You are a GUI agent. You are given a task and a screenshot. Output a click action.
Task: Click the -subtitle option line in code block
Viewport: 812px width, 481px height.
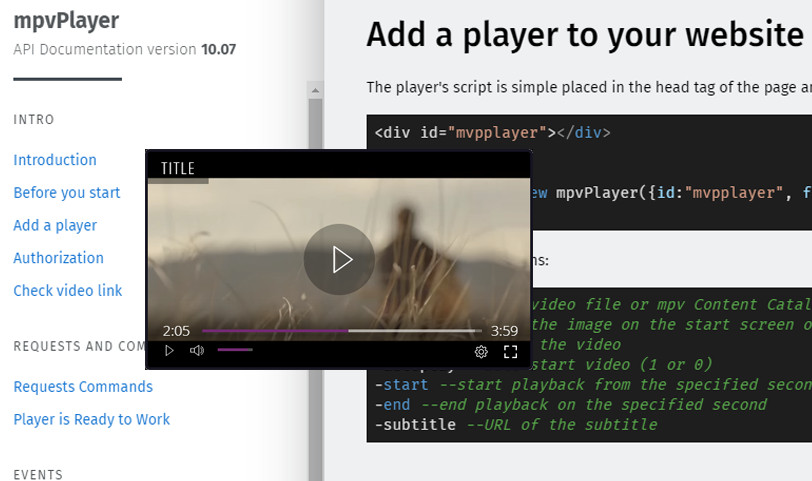pyautogui.click(x=516, y=425)
